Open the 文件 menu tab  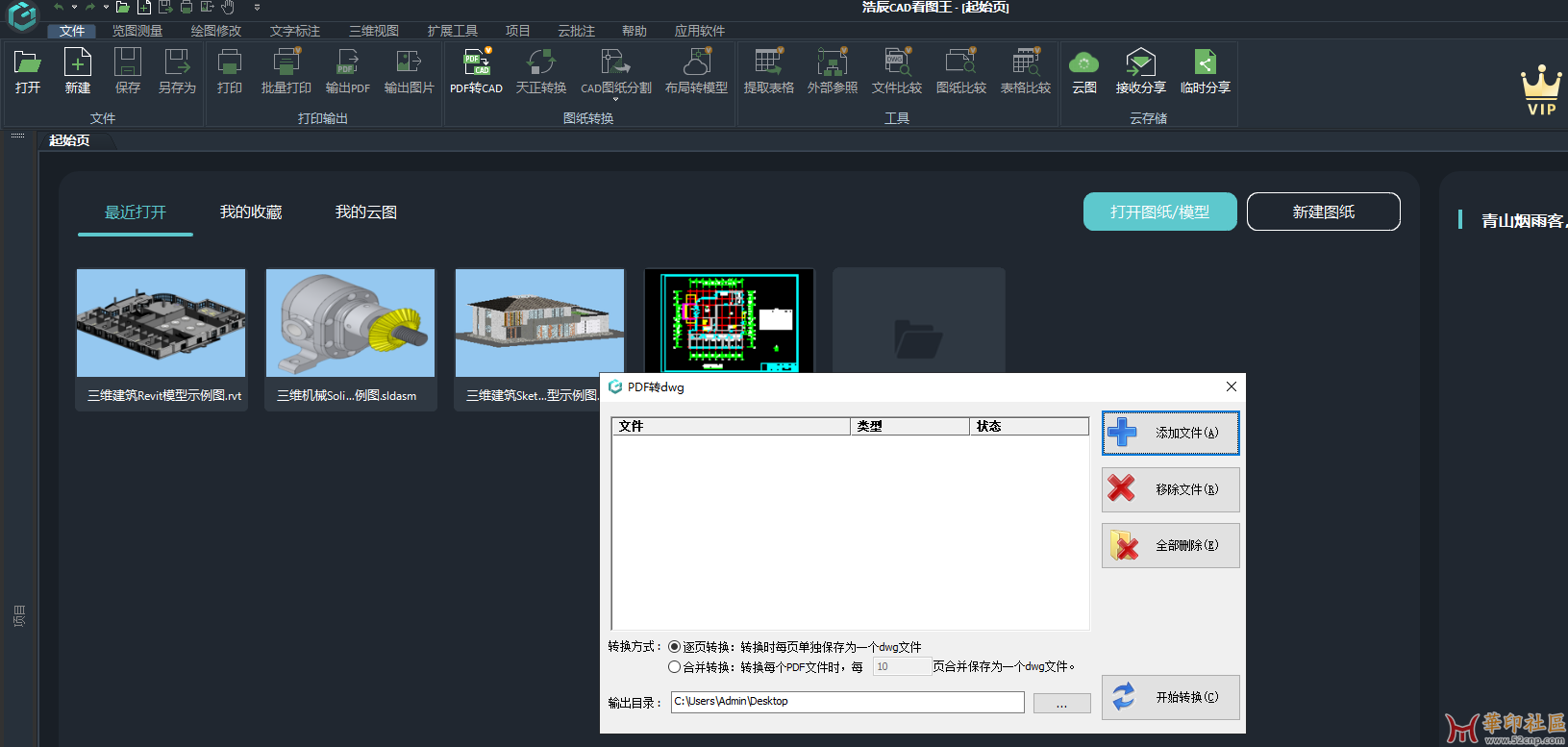[72, 31]
